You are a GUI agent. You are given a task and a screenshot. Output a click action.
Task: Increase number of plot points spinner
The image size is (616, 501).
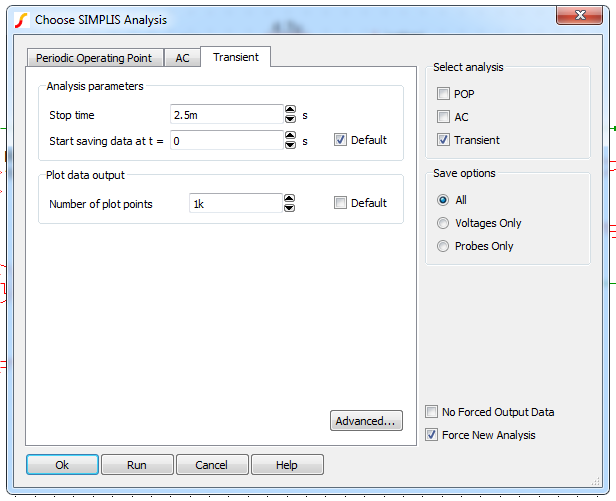290,198
